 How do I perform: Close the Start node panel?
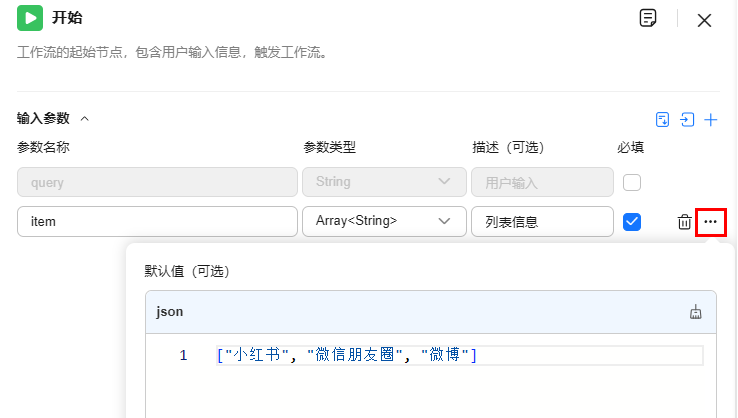[704, 20]
